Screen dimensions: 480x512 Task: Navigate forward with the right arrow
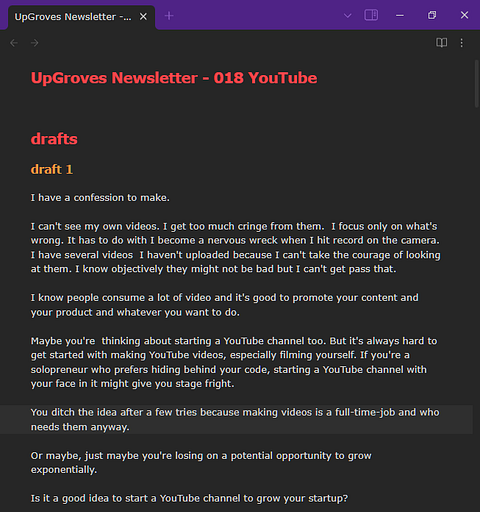[35, 43]
